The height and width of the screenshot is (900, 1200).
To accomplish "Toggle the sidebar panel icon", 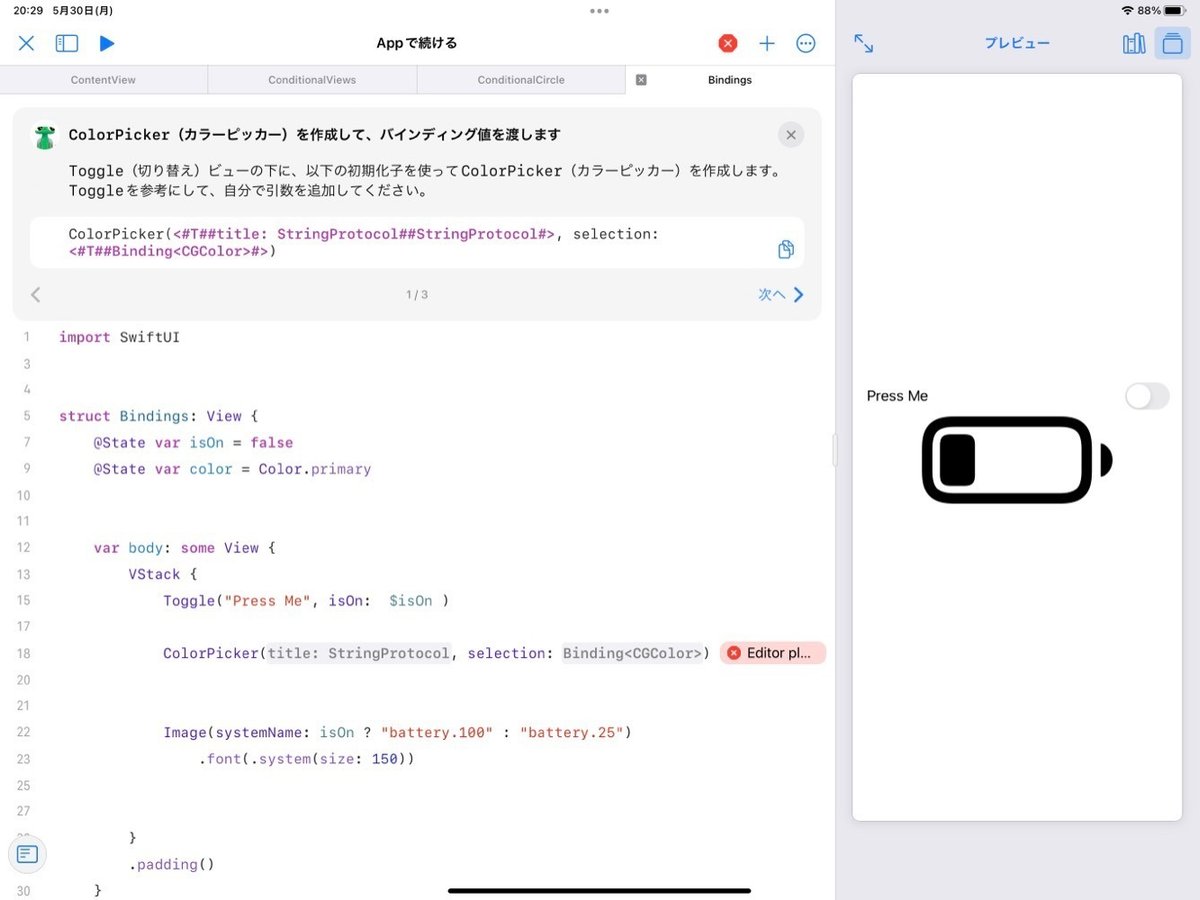I will coord(67,43).
